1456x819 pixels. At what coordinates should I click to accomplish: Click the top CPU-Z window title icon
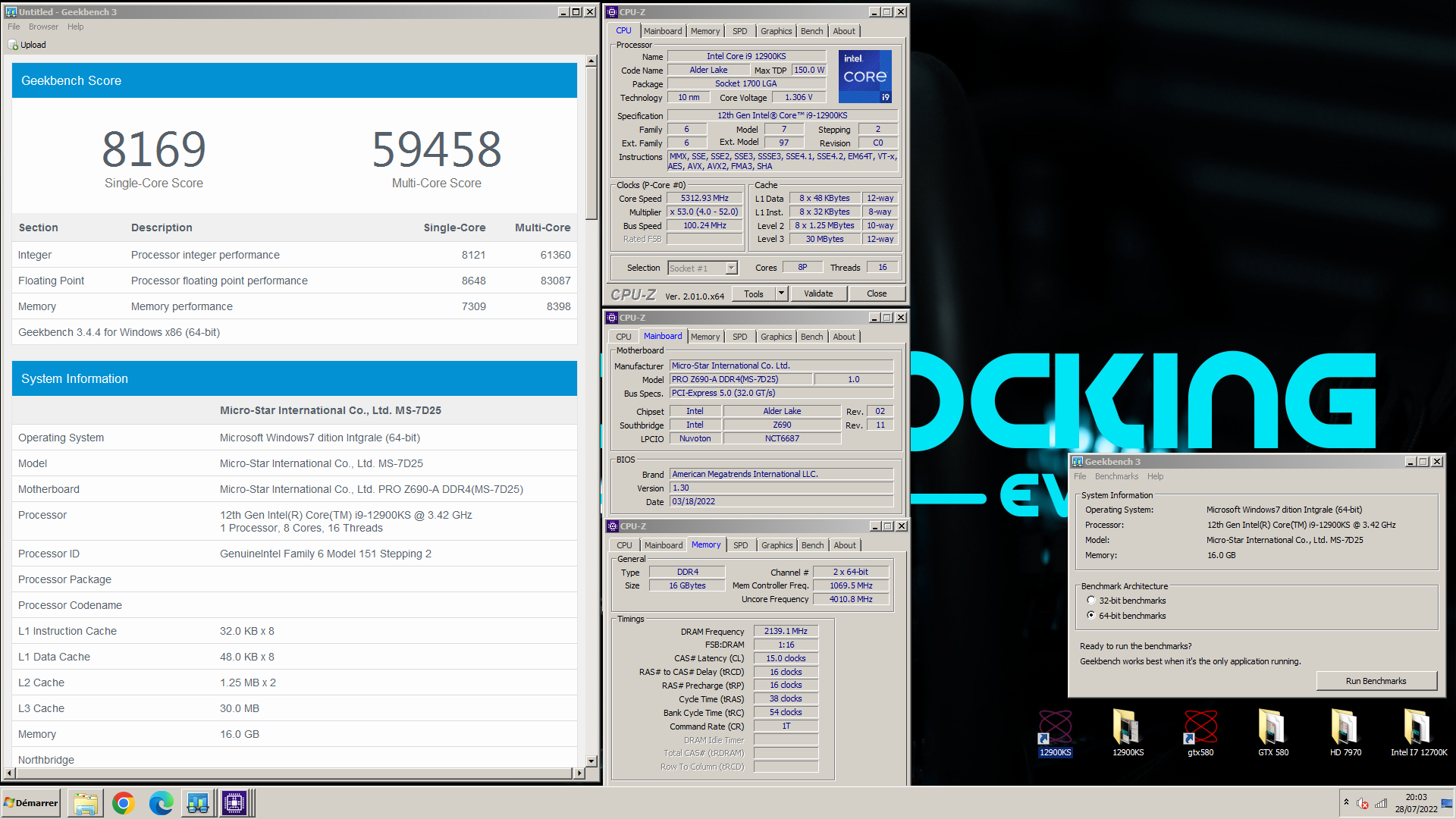point(612,11)
